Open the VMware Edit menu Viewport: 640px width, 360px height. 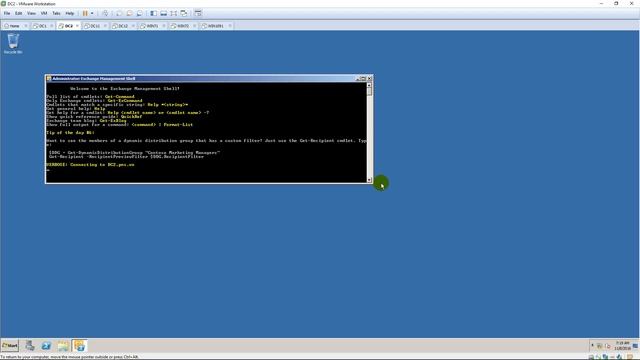click(x=18, y=13)
